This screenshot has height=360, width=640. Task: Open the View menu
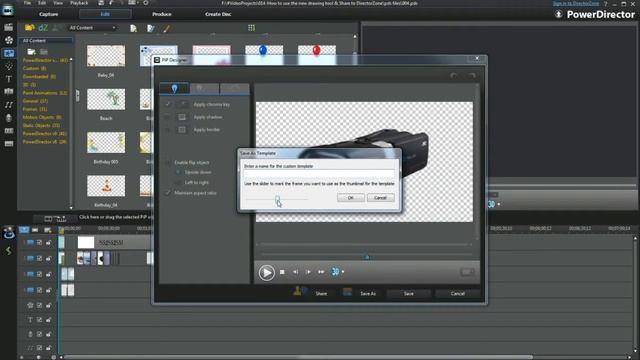point(58,3)
